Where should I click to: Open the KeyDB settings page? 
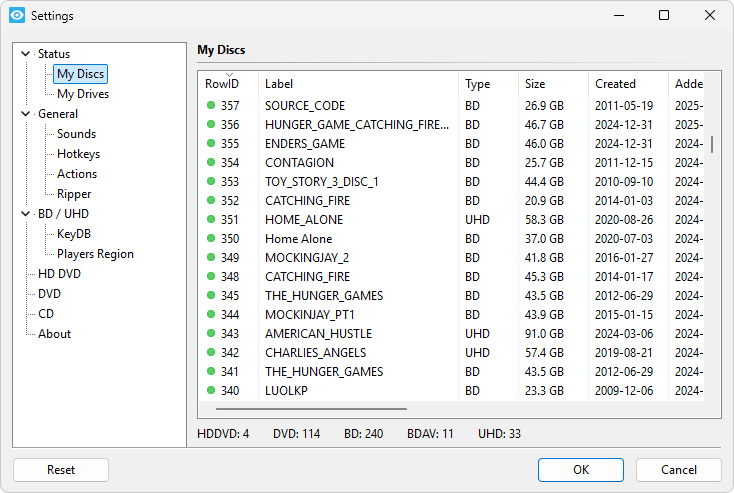74,234
